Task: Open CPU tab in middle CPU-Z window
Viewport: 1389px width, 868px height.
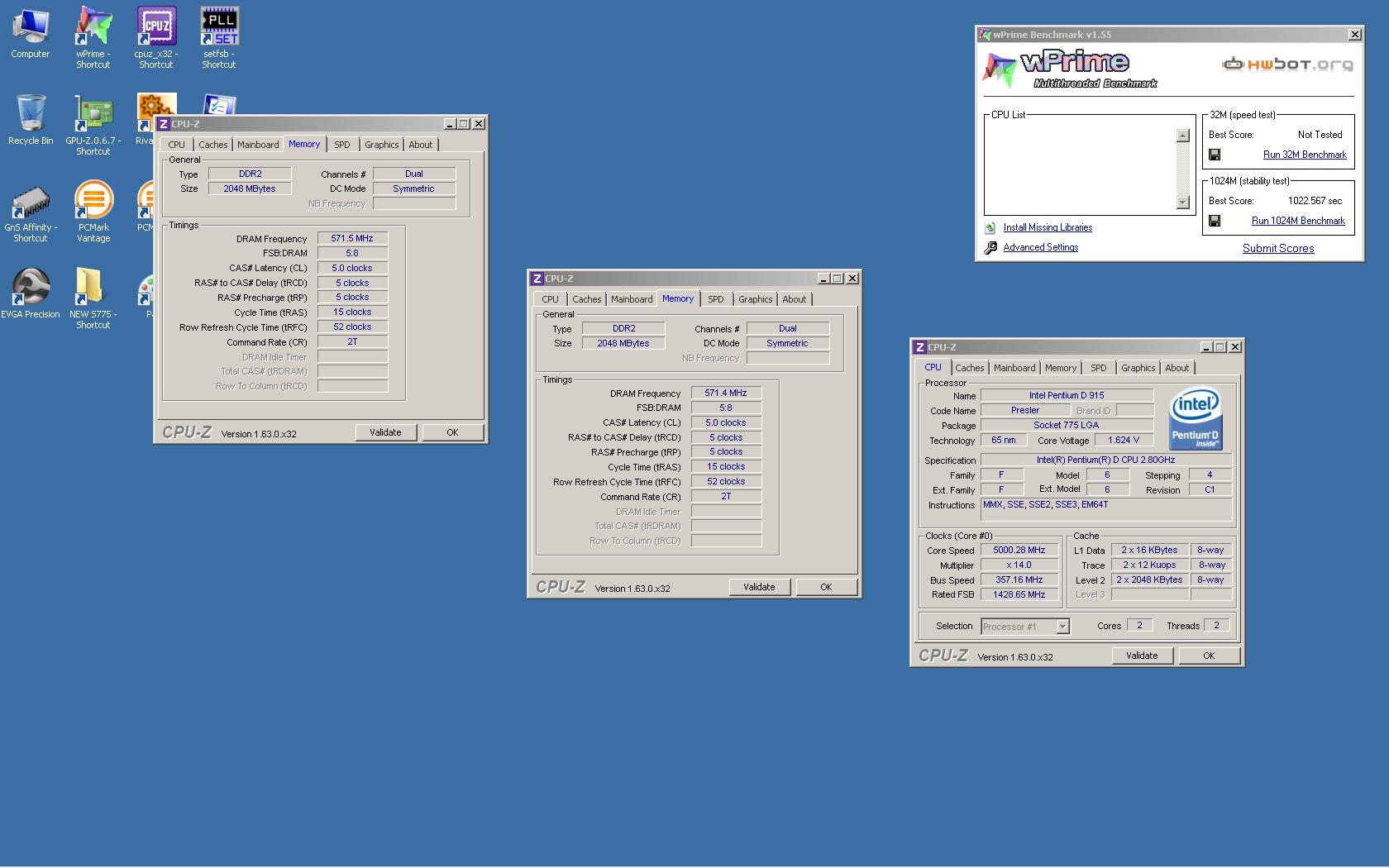Action: pos(551,299)
